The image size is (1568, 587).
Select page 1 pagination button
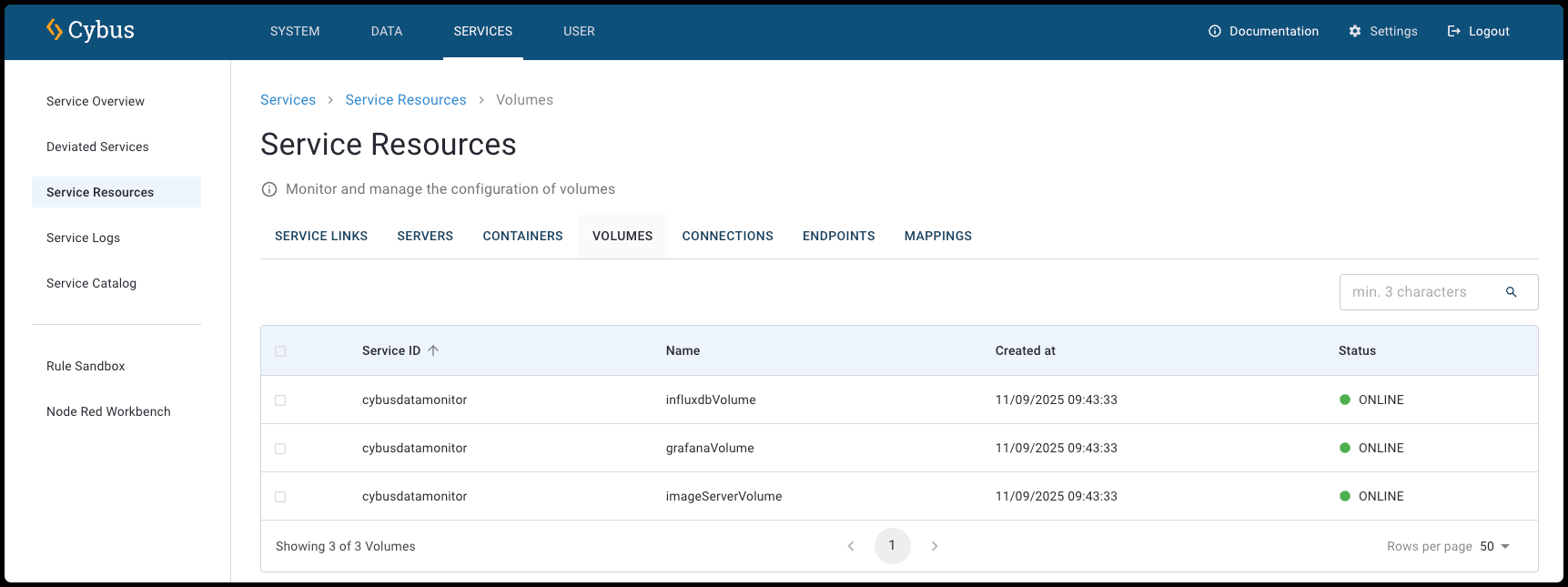coord(892,546)
